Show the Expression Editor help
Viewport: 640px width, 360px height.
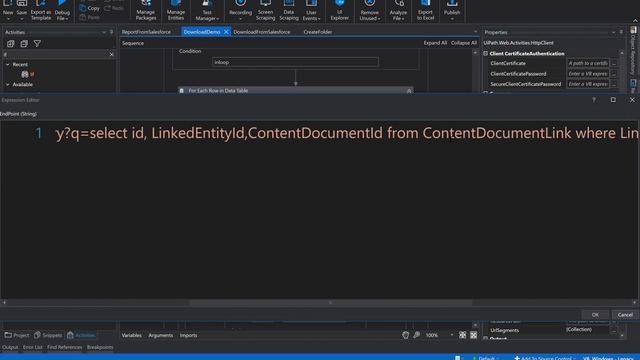594,100
